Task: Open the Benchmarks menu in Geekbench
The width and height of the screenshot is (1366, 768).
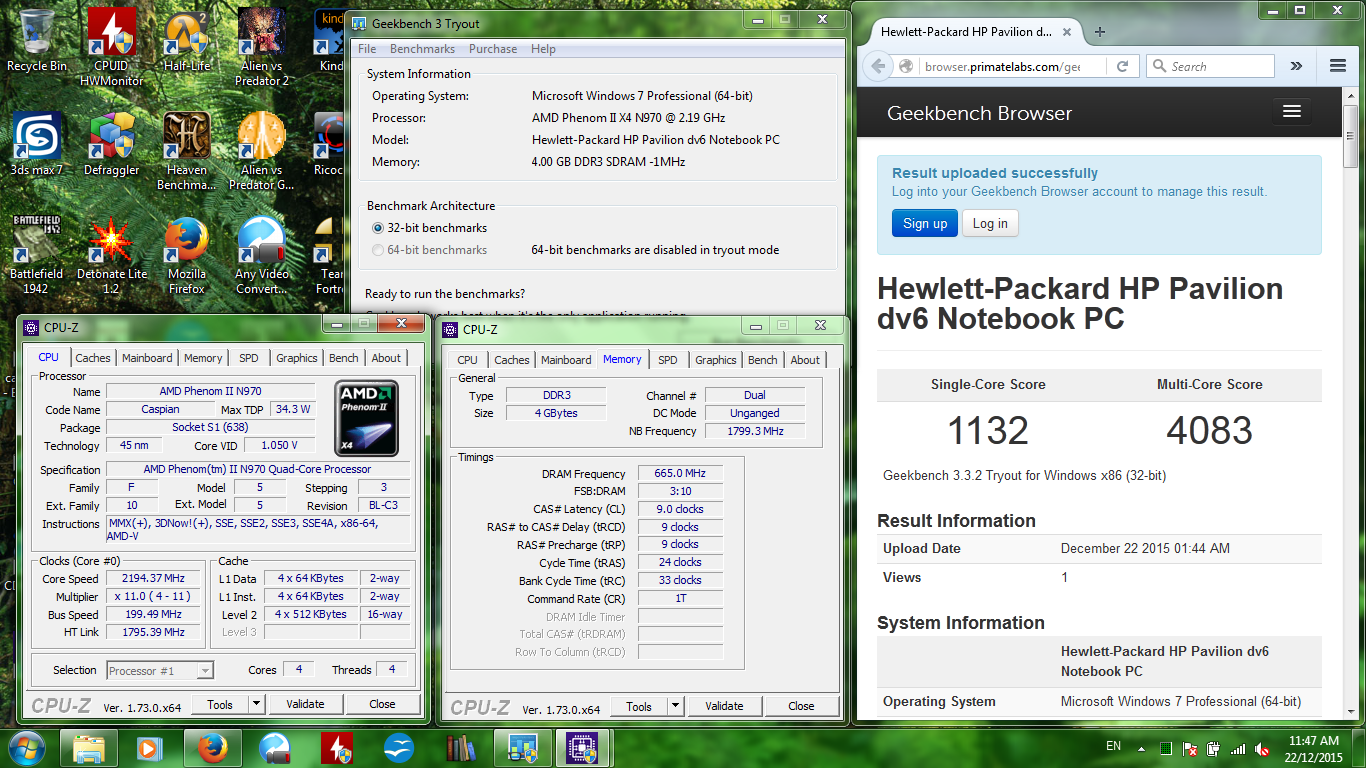Action: (422, 49)
